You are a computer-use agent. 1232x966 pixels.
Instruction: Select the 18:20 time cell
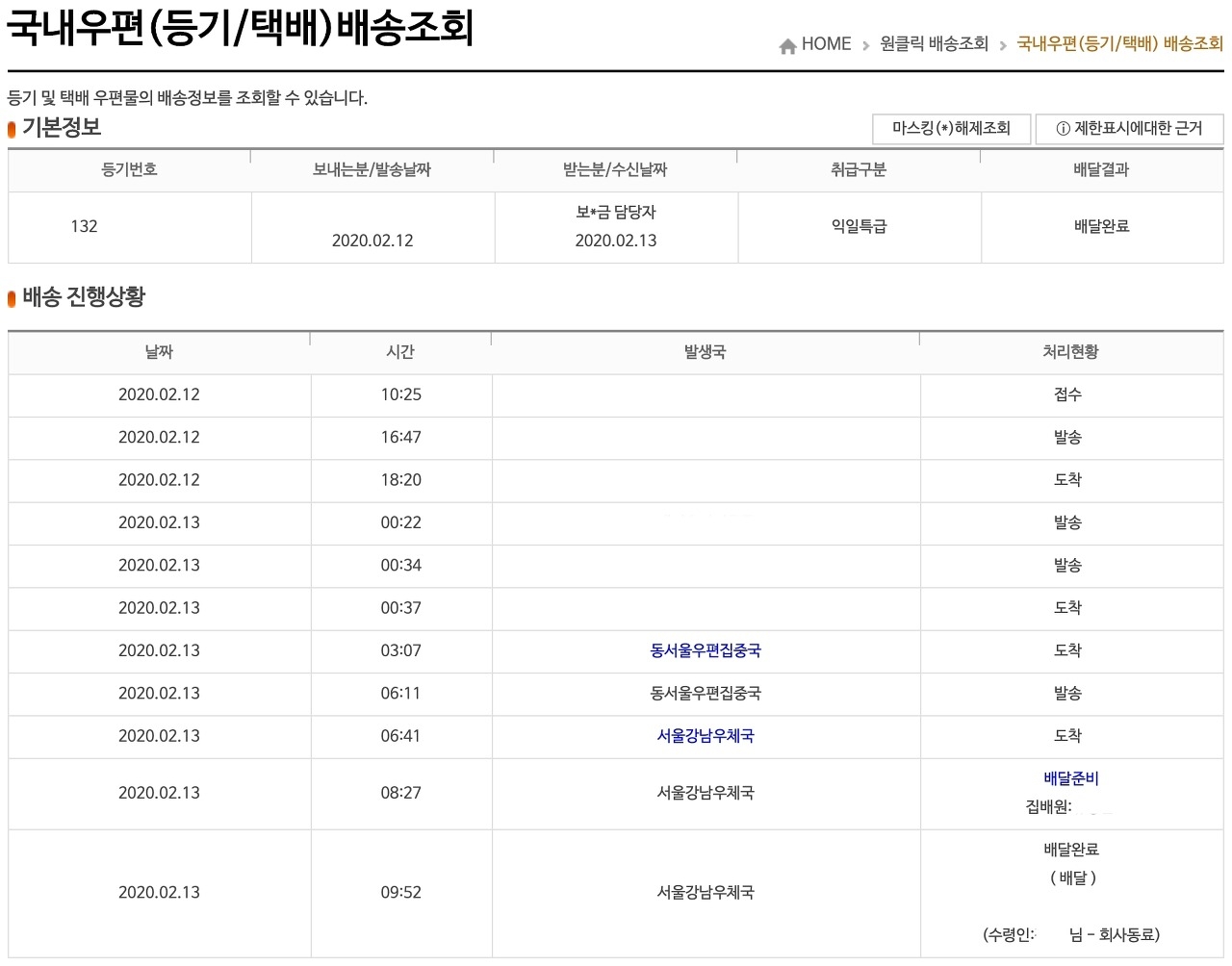[400, 480]
